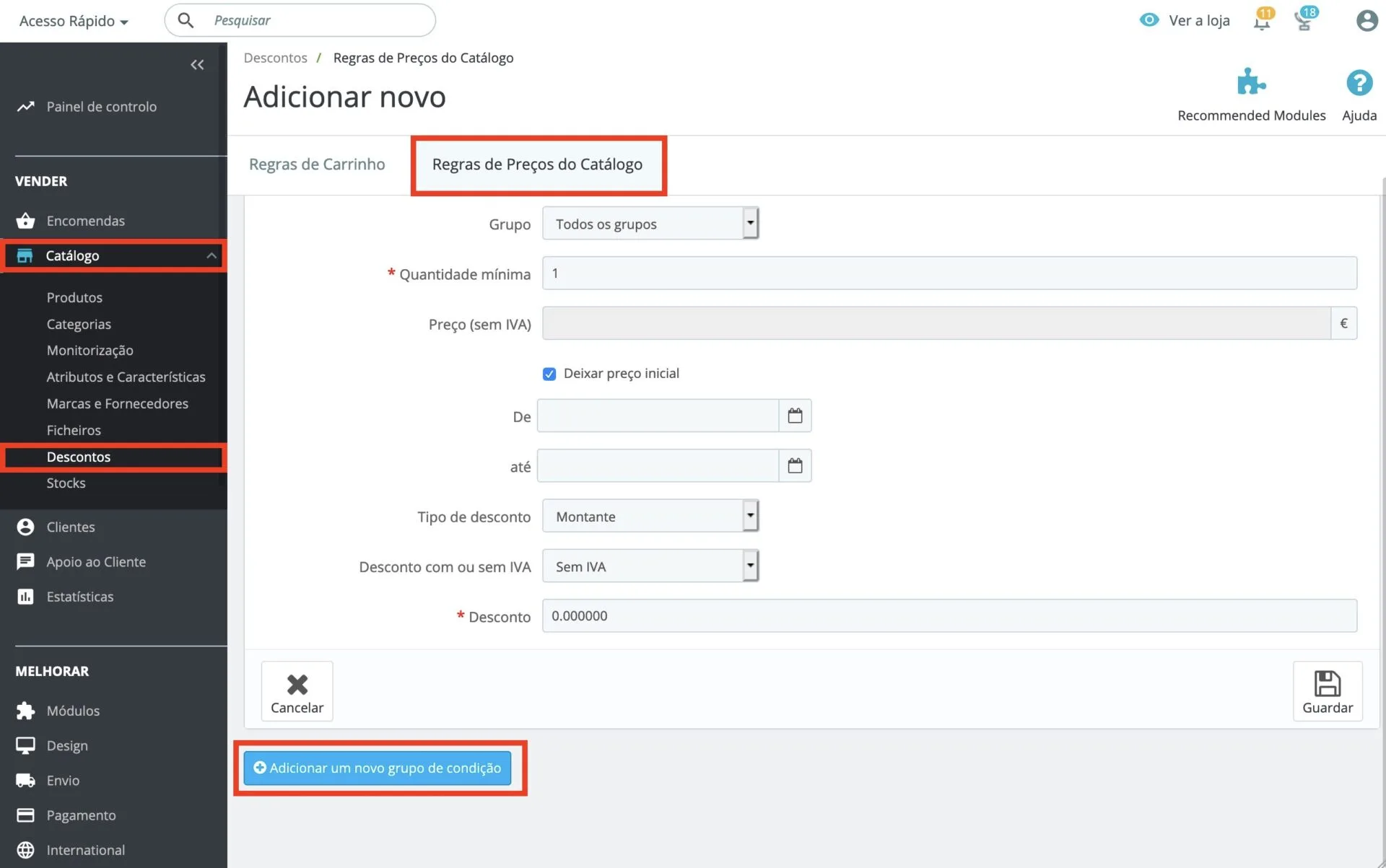Open calendar picker for the De date
The image size is (1386, 868).
795,416
